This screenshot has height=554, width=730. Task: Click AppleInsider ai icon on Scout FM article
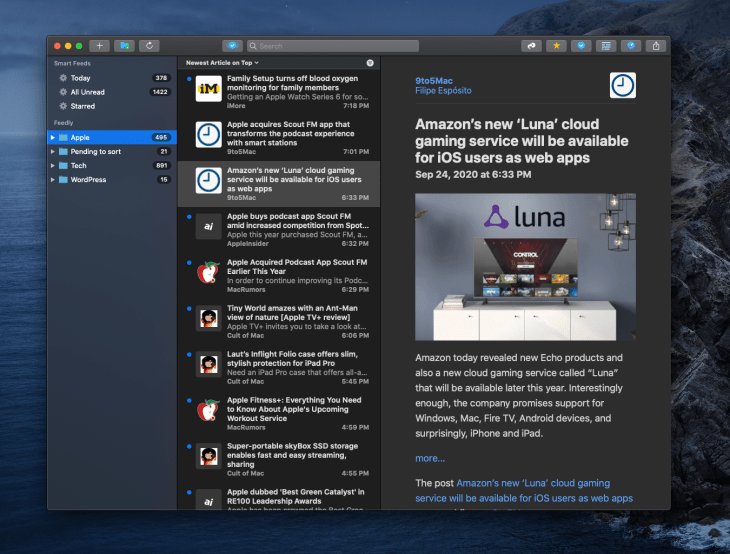coord(208,226)
